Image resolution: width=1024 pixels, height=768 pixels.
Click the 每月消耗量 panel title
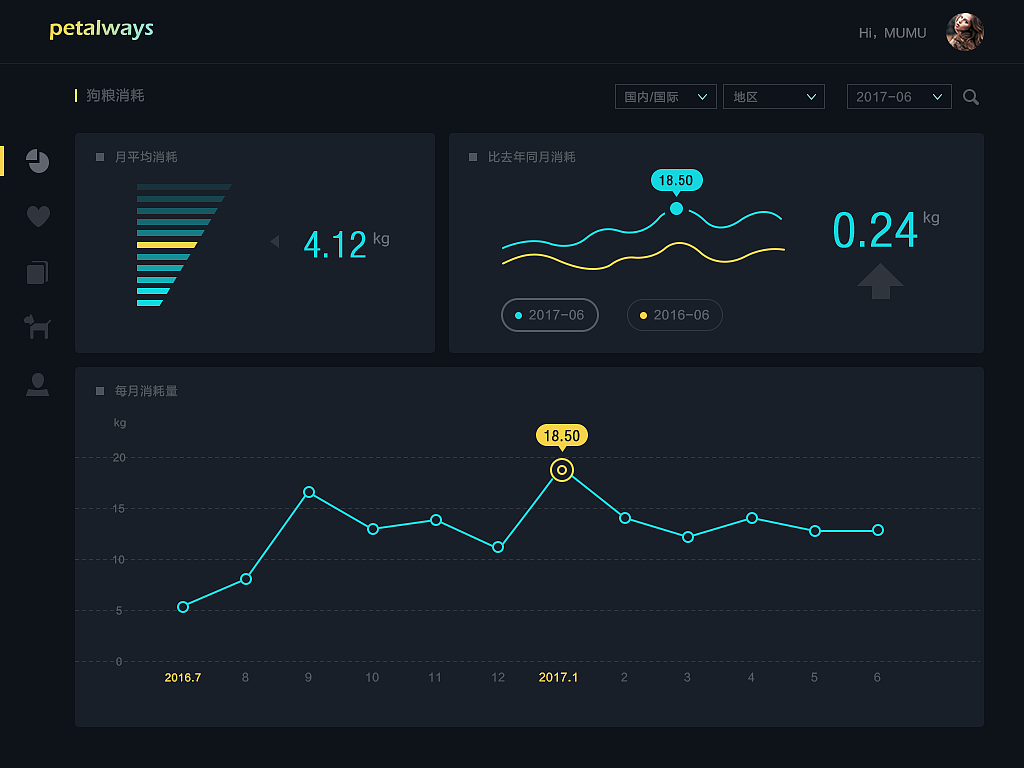click(x=146, y=391)
